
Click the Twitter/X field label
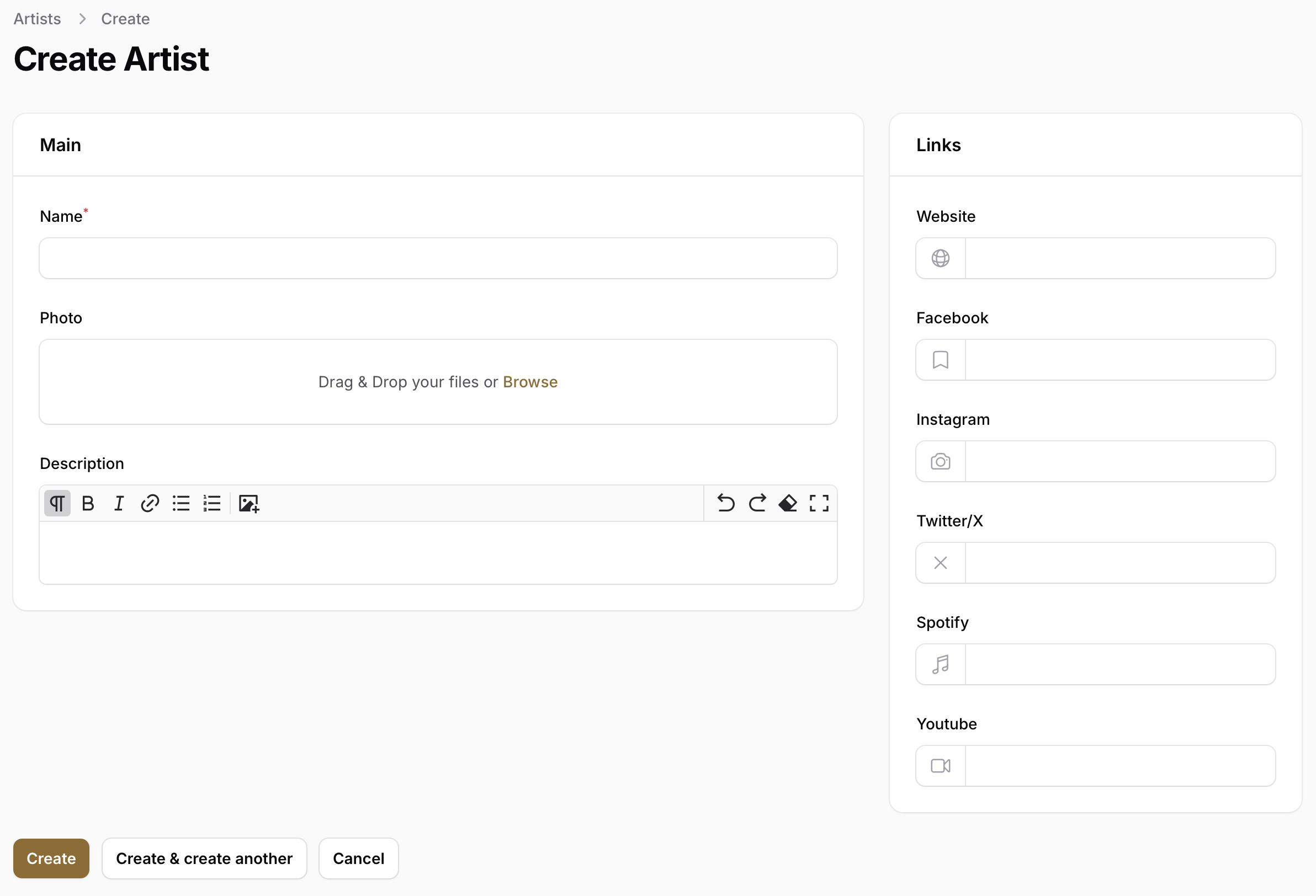pos(949,521)
